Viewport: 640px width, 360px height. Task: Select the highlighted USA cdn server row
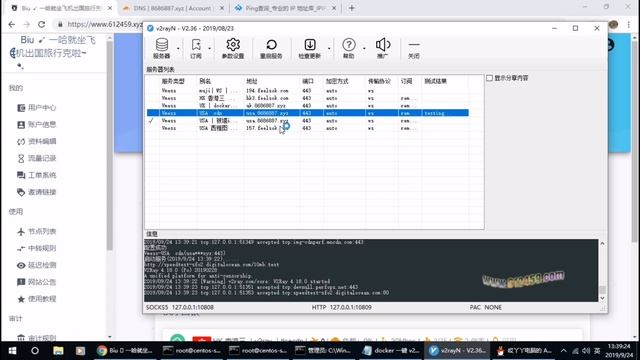[x=308, y=113]
